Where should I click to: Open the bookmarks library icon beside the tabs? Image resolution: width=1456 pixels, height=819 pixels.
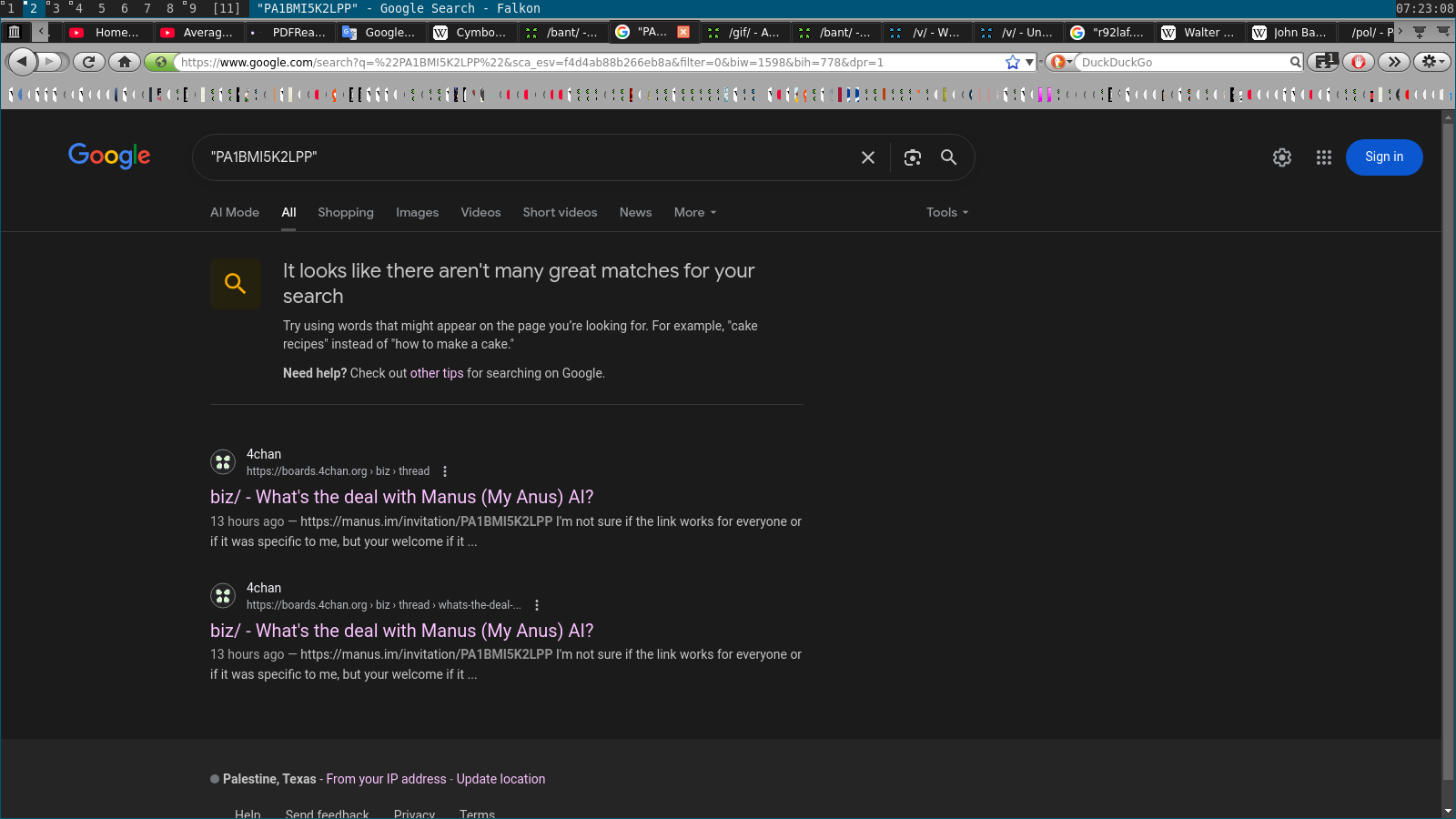[x=14, y=32]
